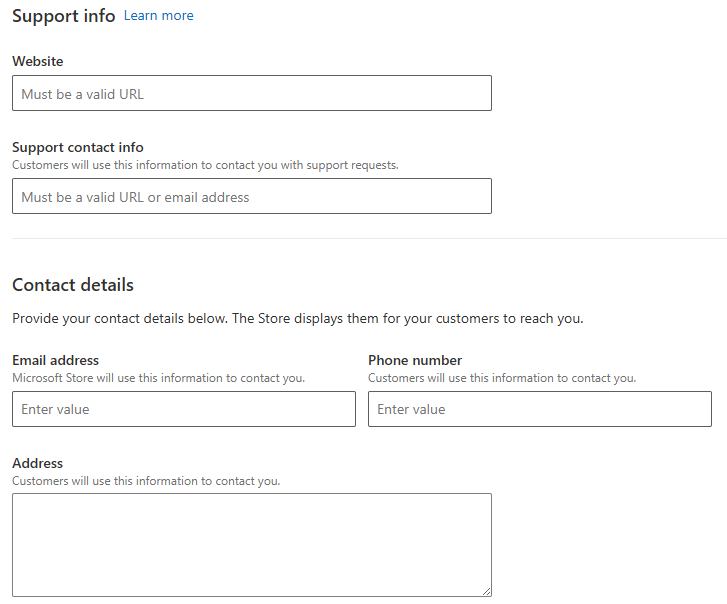This screenshot has height=604, width=727.
Task: Click the Address text area resize grip
Action: coord(486,591)
